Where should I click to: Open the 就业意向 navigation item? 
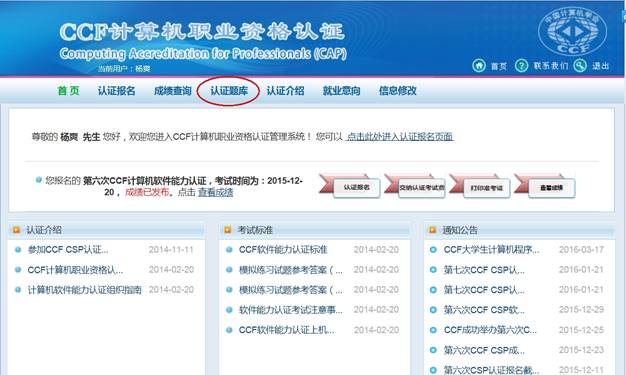coord(341,91)
